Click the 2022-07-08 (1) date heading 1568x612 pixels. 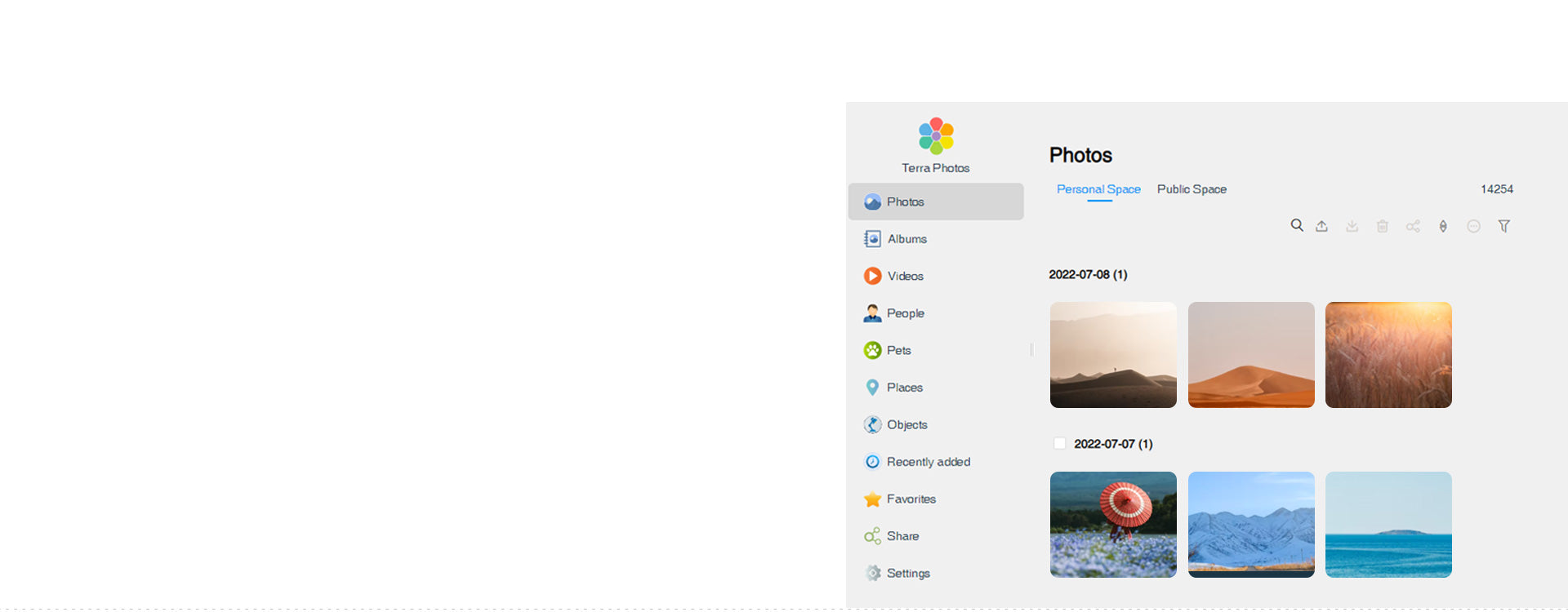point(1088,275)
